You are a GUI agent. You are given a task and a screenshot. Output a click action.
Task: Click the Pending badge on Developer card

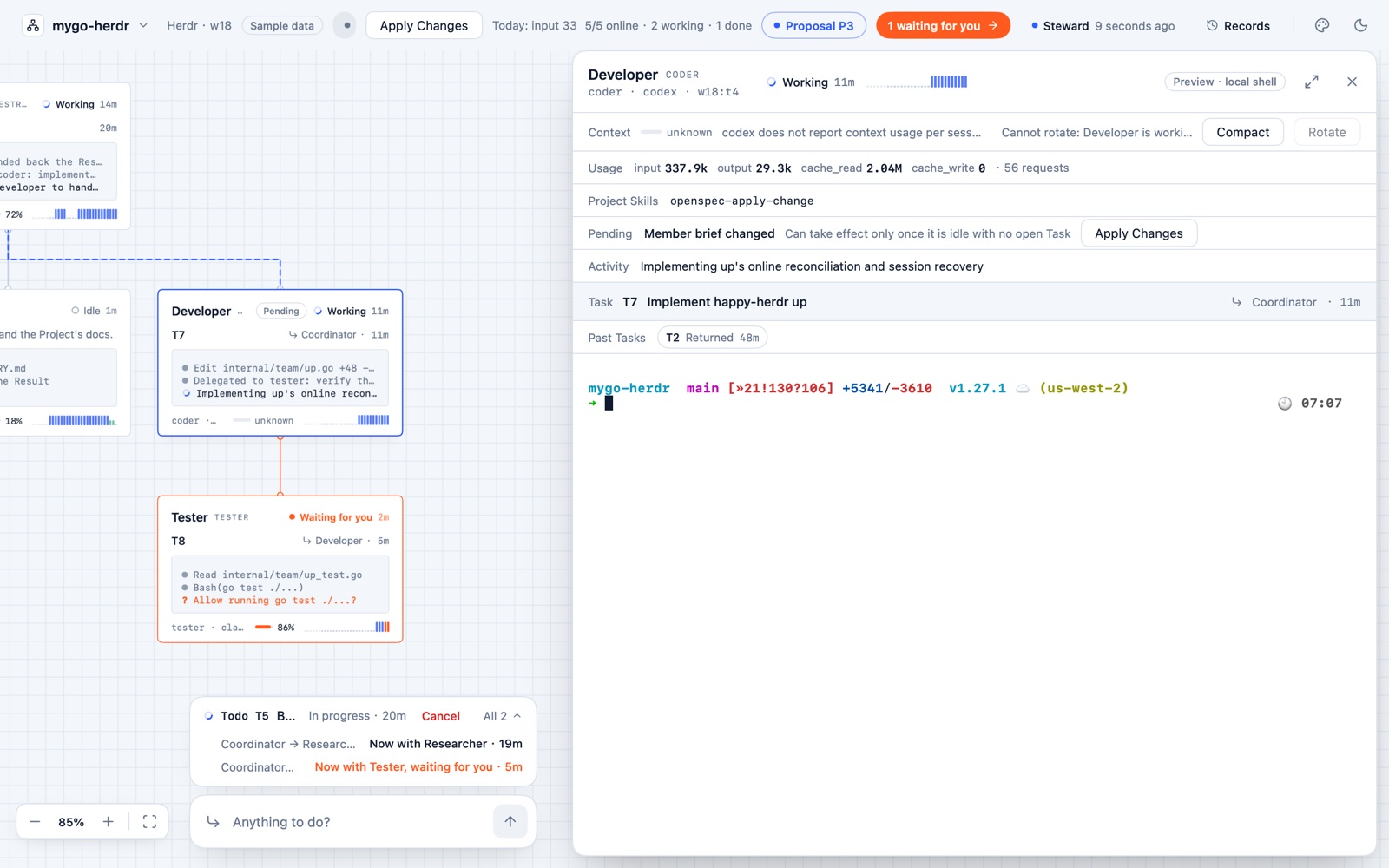(x=280, y=311)
